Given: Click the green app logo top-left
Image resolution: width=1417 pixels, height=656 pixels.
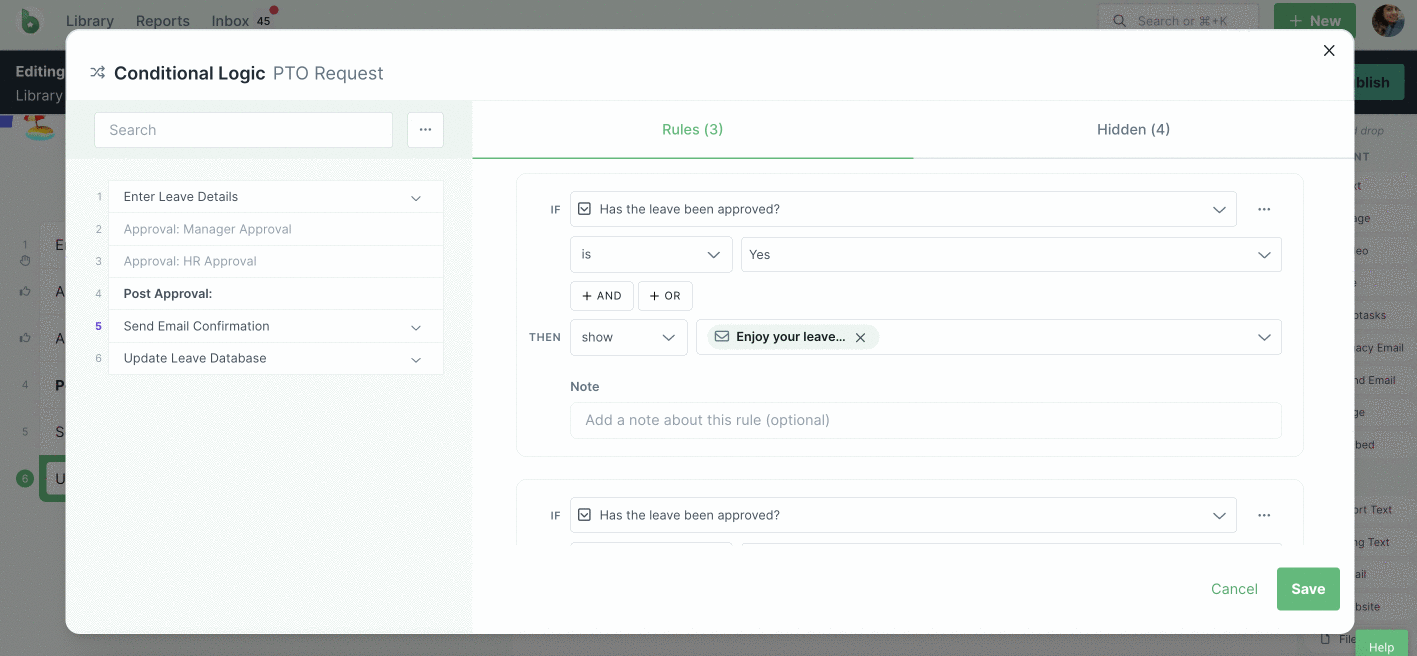Looking at the screenshot, I should coord(29,20).
